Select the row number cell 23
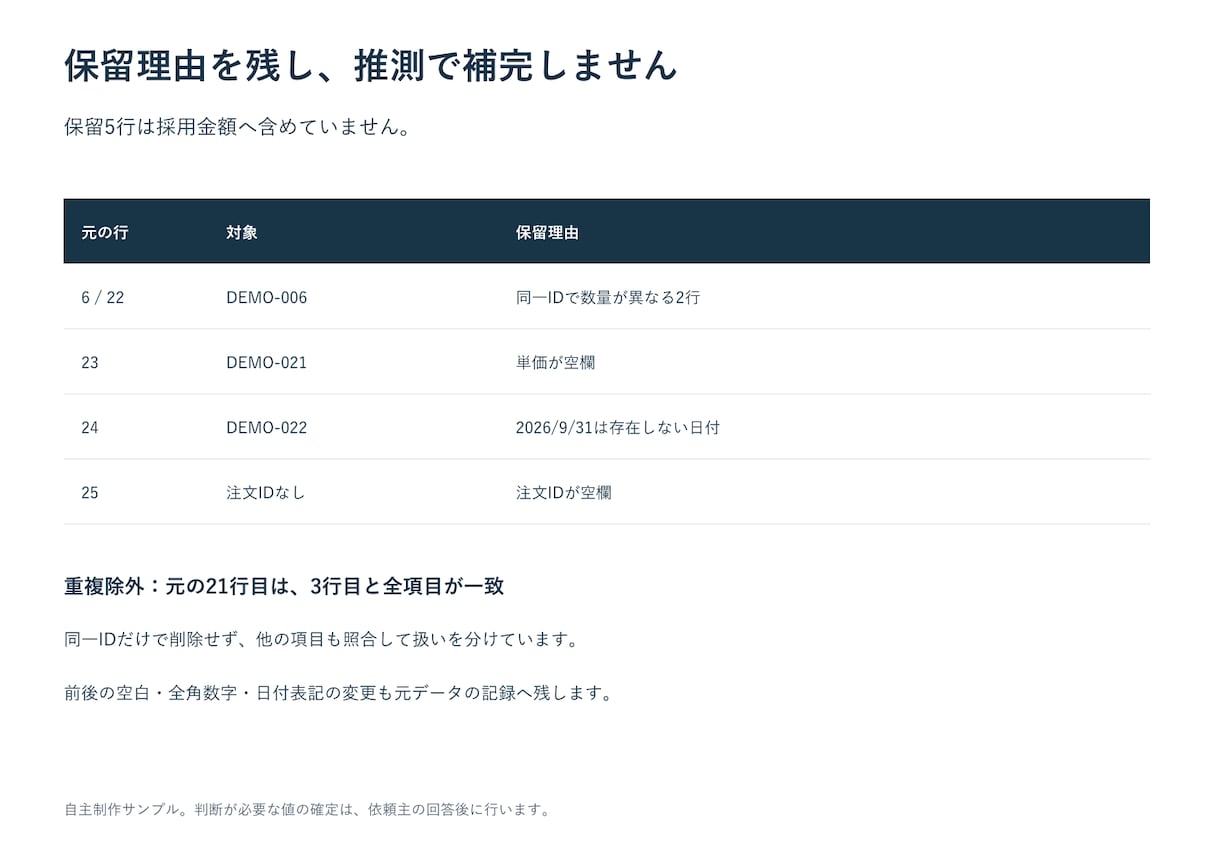 [90, 362]
